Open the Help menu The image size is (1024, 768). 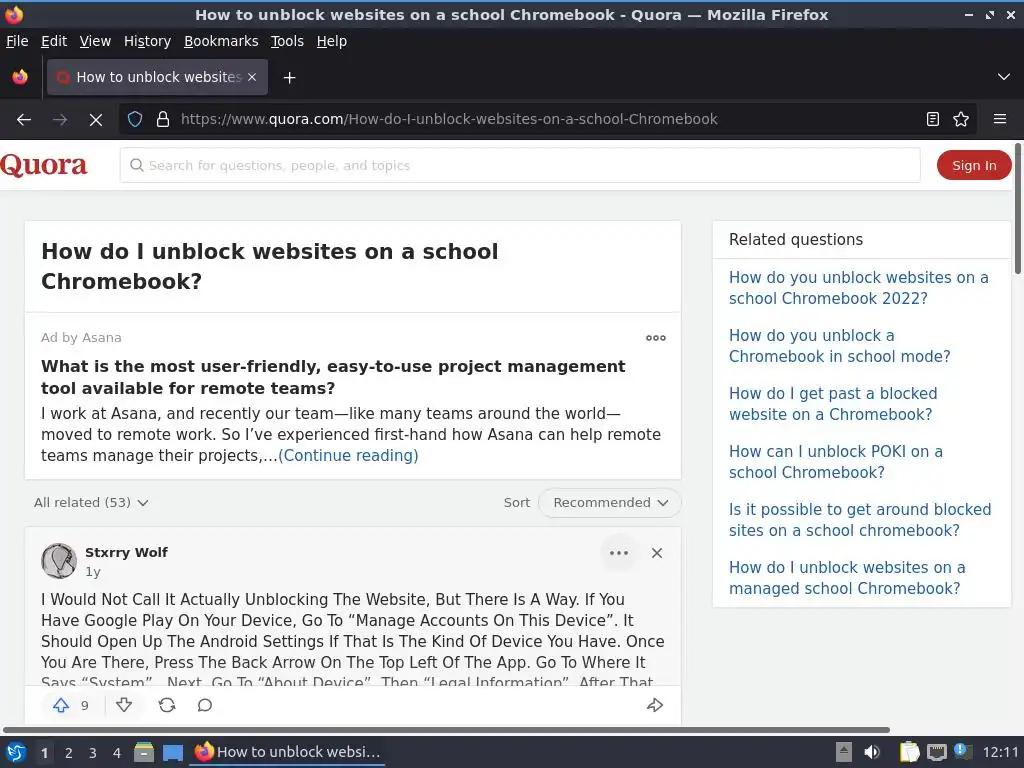(x=332, y=41)
